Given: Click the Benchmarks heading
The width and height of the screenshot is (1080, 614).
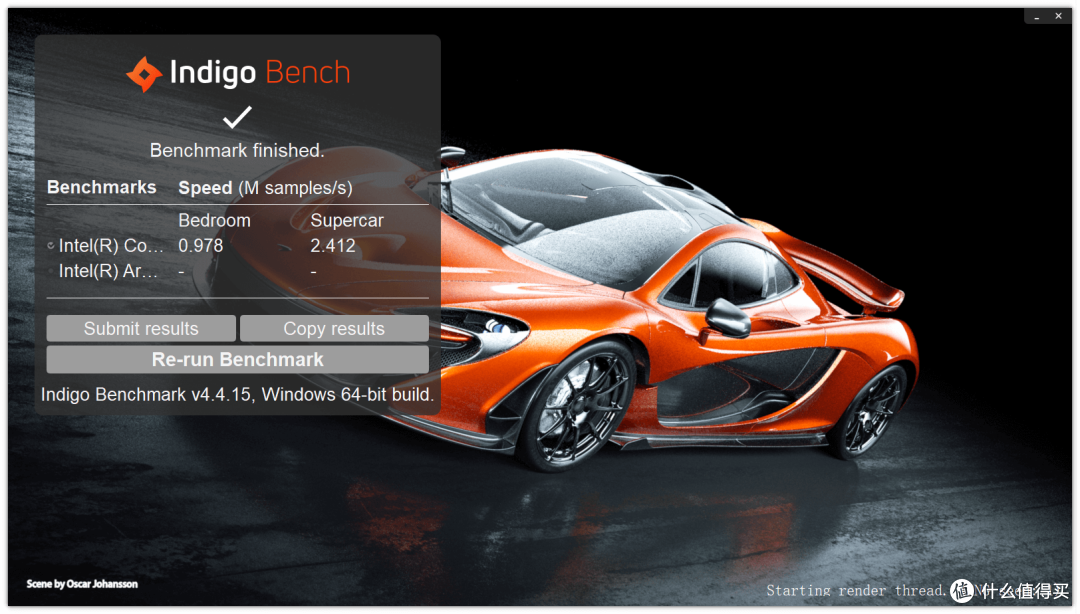Looking at the screenshot, I should (x=101, y=187).
